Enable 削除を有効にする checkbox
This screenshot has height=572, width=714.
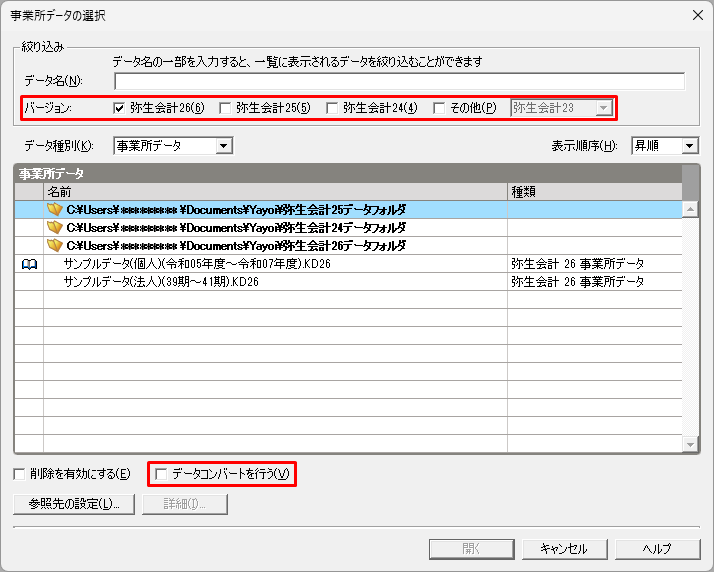[x=19, y=473]
